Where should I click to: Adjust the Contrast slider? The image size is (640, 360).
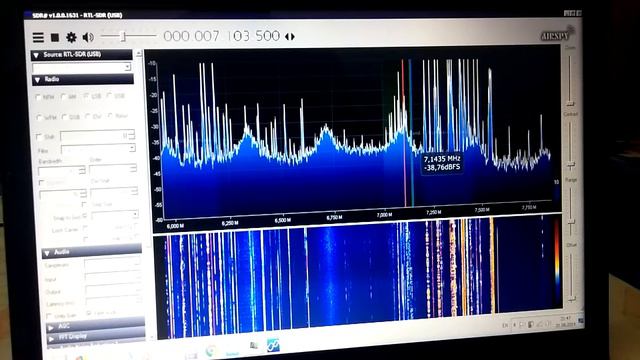[x=571, y=145]
